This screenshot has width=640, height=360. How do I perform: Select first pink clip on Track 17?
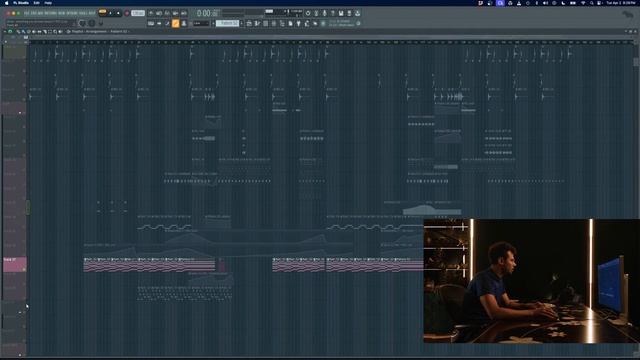point(91,265)
